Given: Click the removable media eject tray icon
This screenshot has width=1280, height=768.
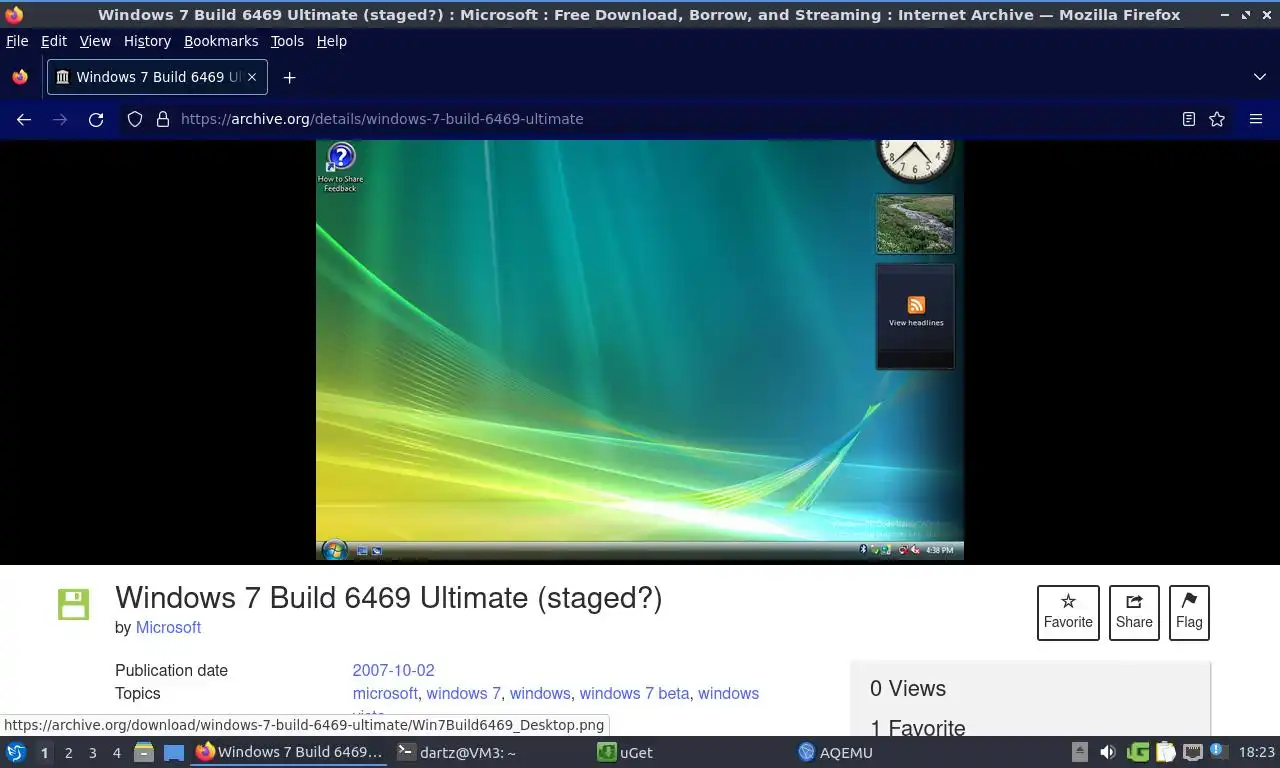Looking at the screenshot, I should point(1080,752).
